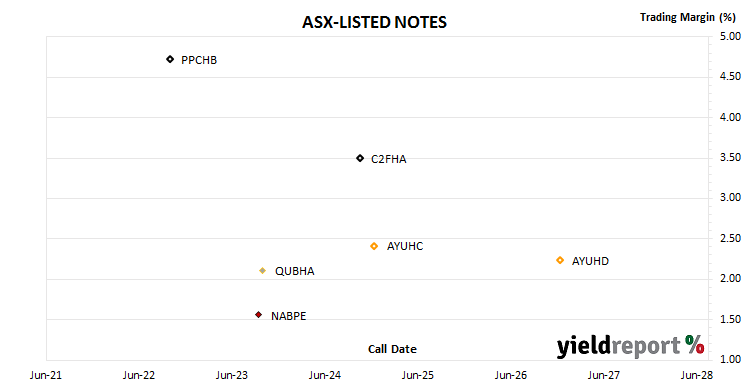Select the orange AYUHC diamond marker

(x=374, y=246)
